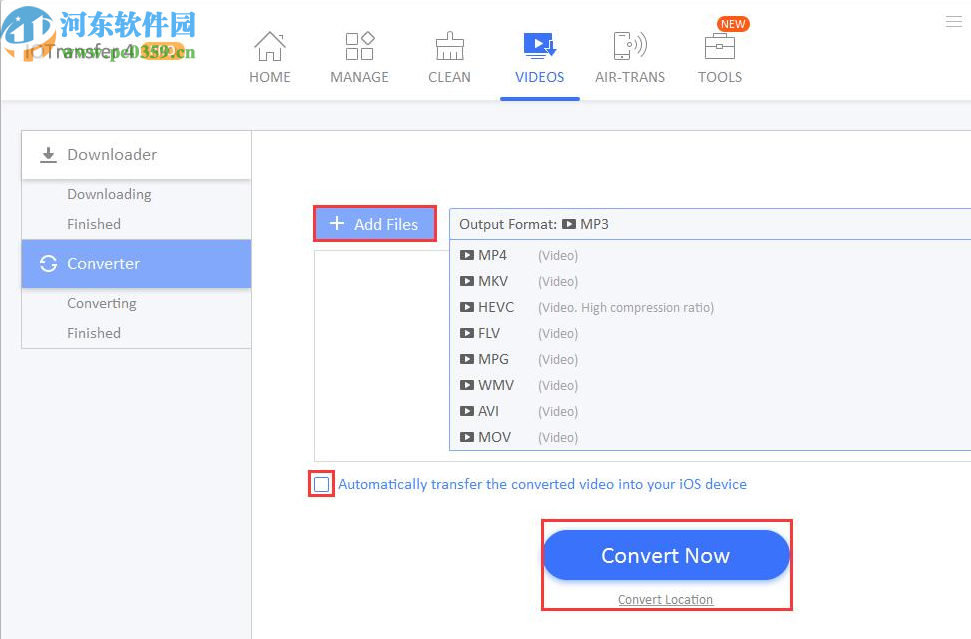This screenshot has width=971, height=639.
Task: Enable automatic transfer to iOS device
Action: tap(321, 484)
